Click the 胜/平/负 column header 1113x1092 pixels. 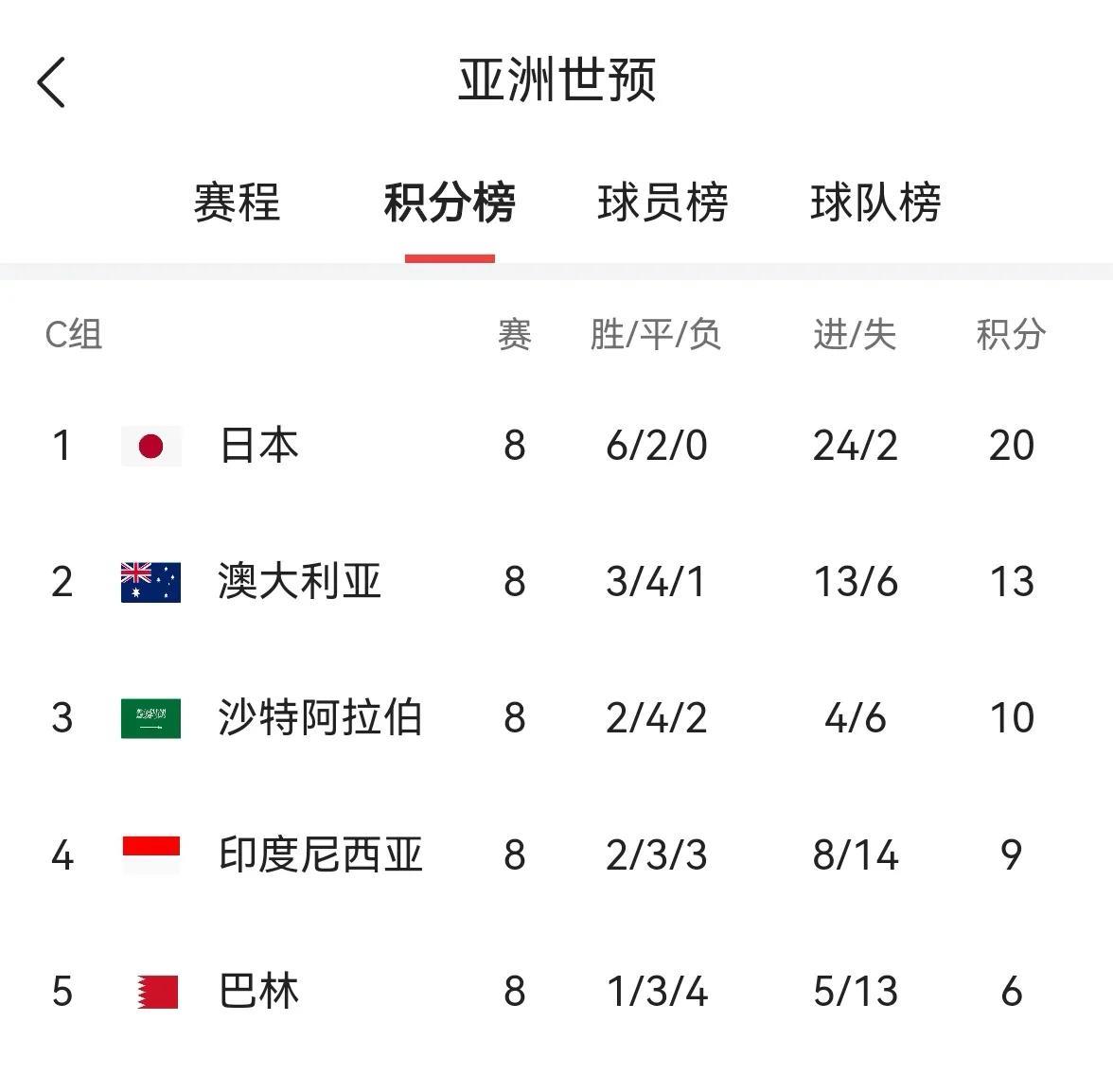tap(656, 334)
